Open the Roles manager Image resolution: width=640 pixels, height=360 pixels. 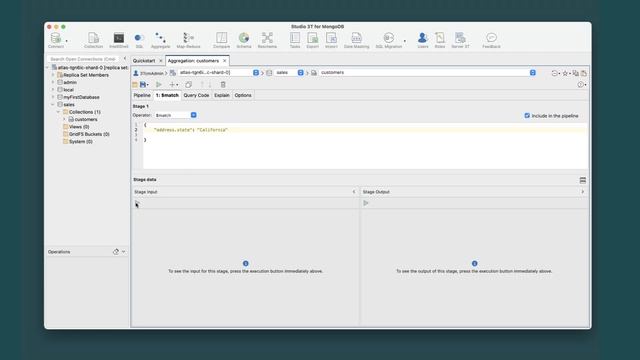[x=440, y=40]
